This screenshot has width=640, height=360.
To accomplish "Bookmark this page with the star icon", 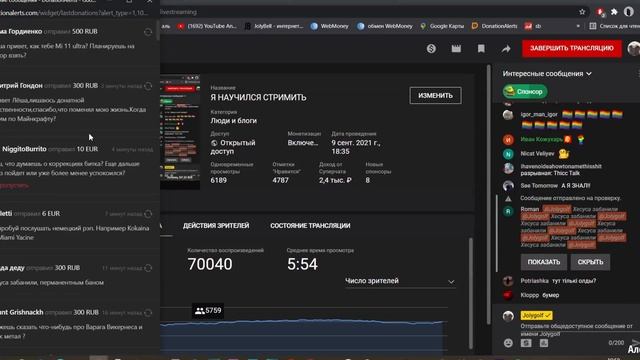I will (x=582, y=12).
